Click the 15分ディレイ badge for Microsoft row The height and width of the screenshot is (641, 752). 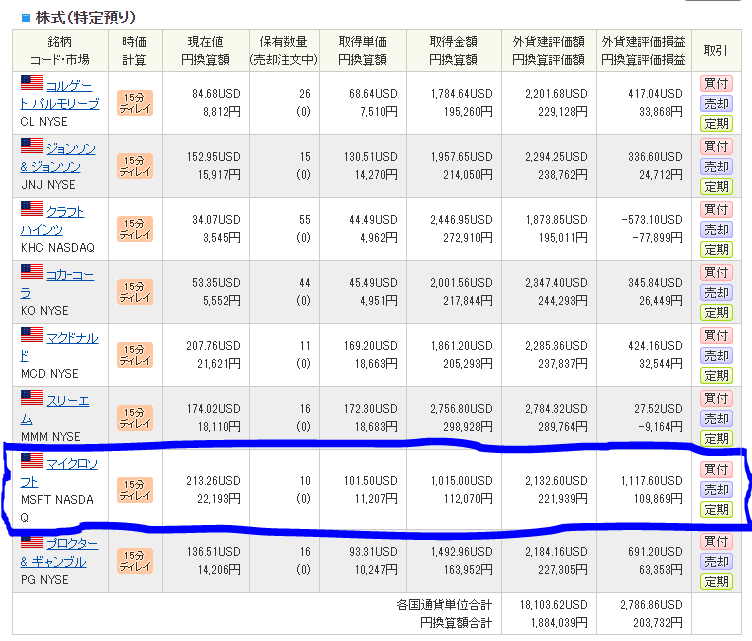(x=135, y=489)
